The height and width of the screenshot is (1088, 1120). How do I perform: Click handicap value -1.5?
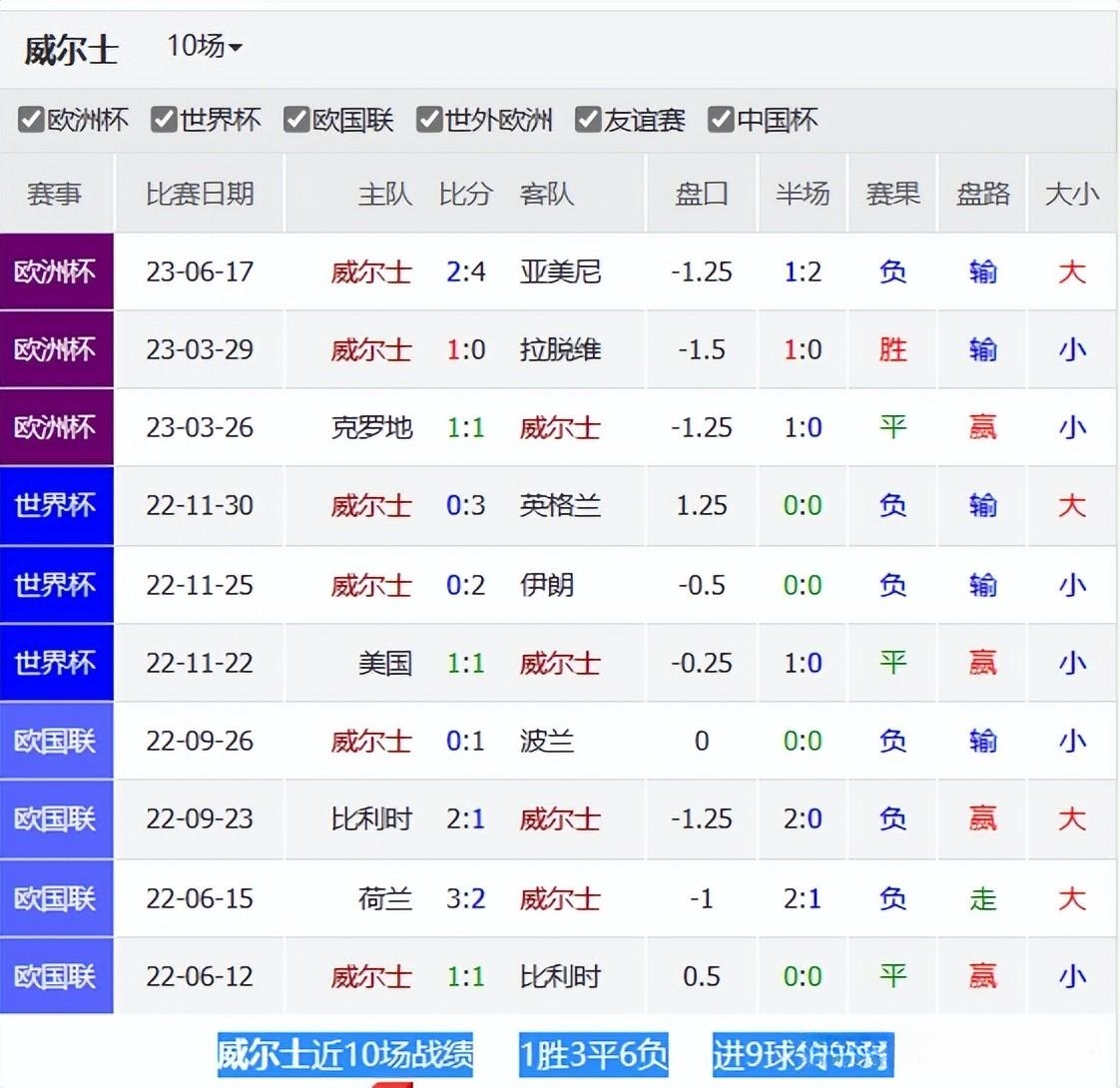[x=702, y=349]
